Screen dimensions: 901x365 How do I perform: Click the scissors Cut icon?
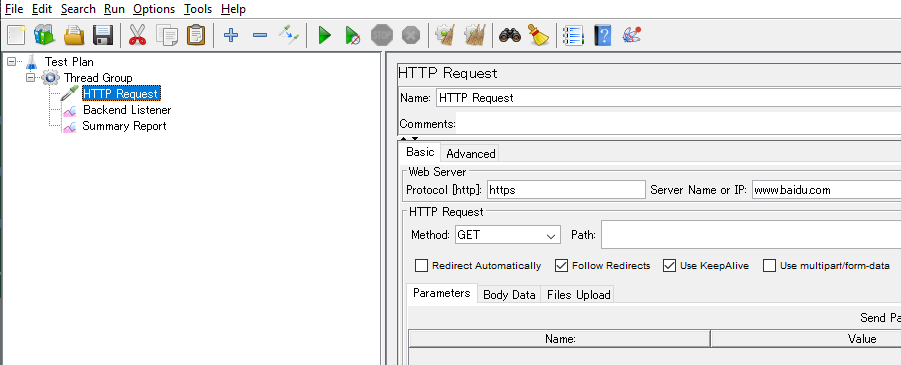[x=137, y=36]
